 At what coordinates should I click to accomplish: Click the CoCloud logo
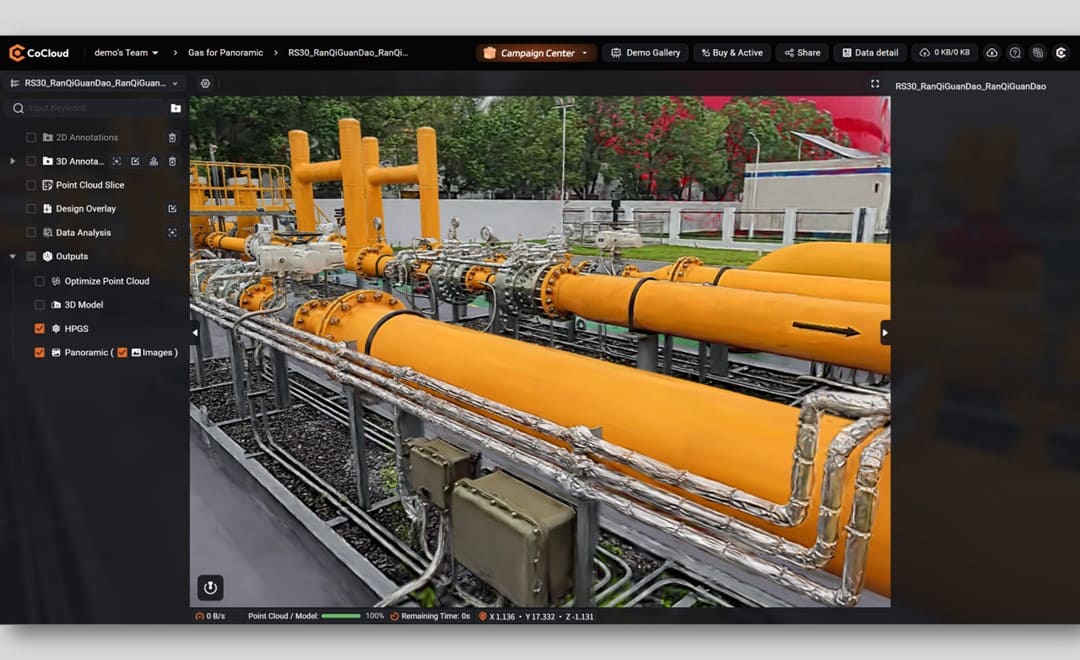coord(39,53)
